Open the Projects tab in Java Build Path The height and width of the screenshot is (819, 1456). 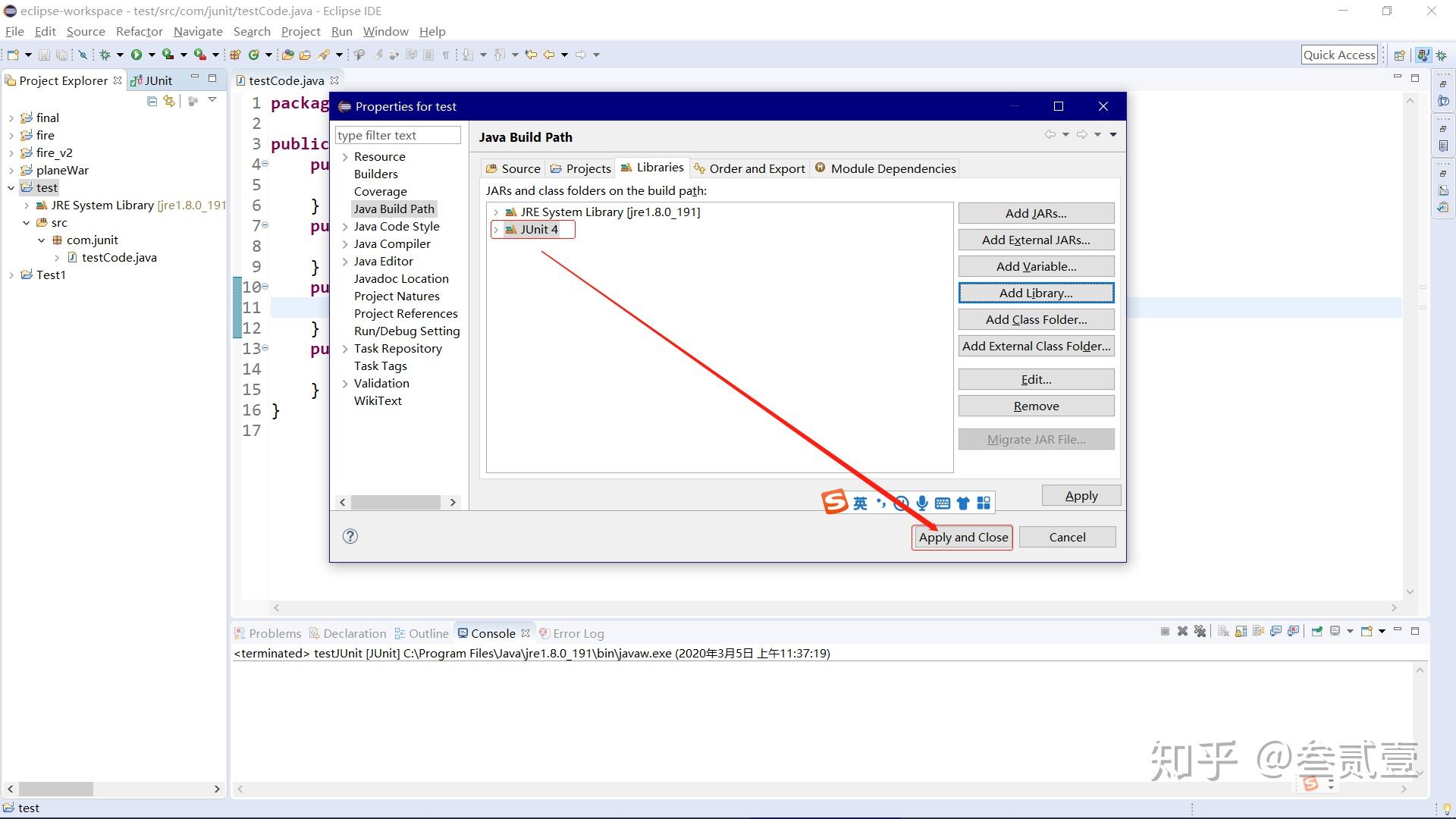coord(581,168)
